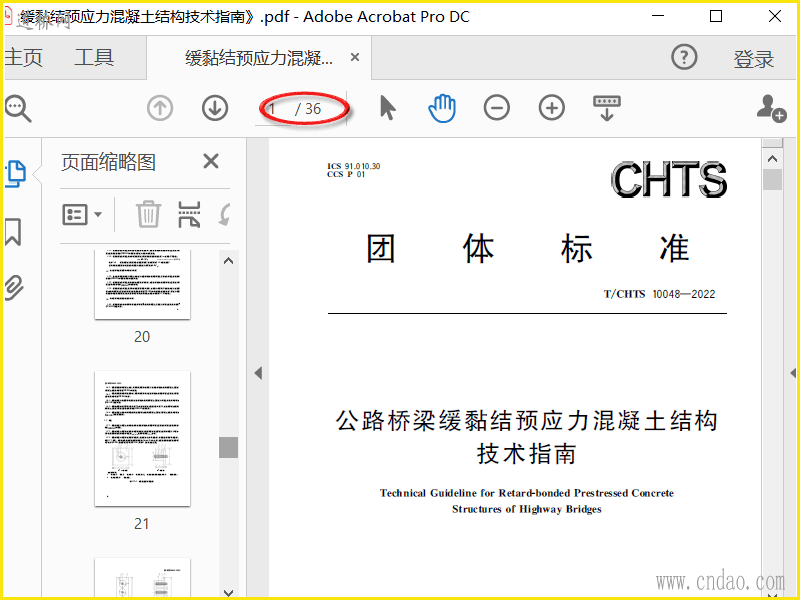This screenshot has height=600, width=800.
Task: Switch to the 主页 home tab
Action: coord(23,57)
